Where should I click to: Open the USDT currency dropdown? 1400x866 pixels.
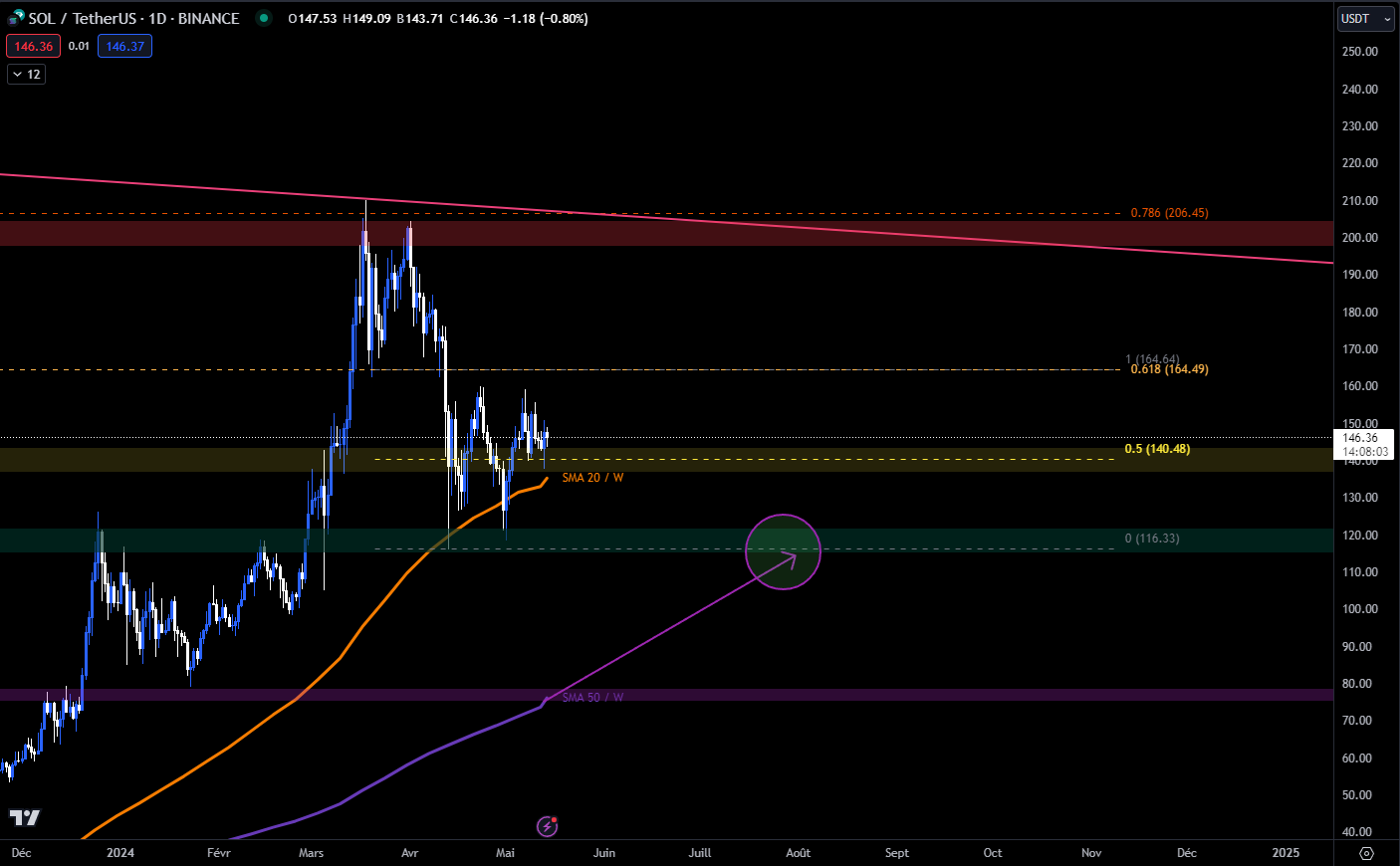pos(1364,19)
